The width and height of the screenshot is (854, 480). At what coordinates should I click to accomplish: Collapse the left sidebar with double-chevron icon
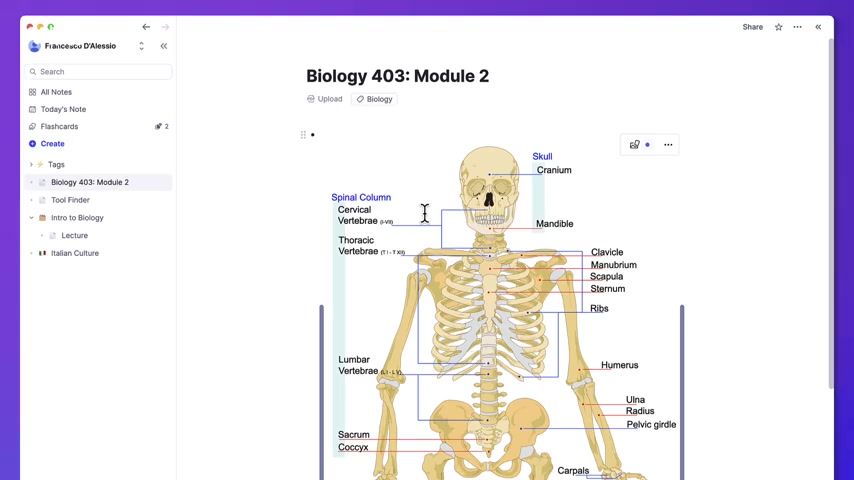coord(164,46)
